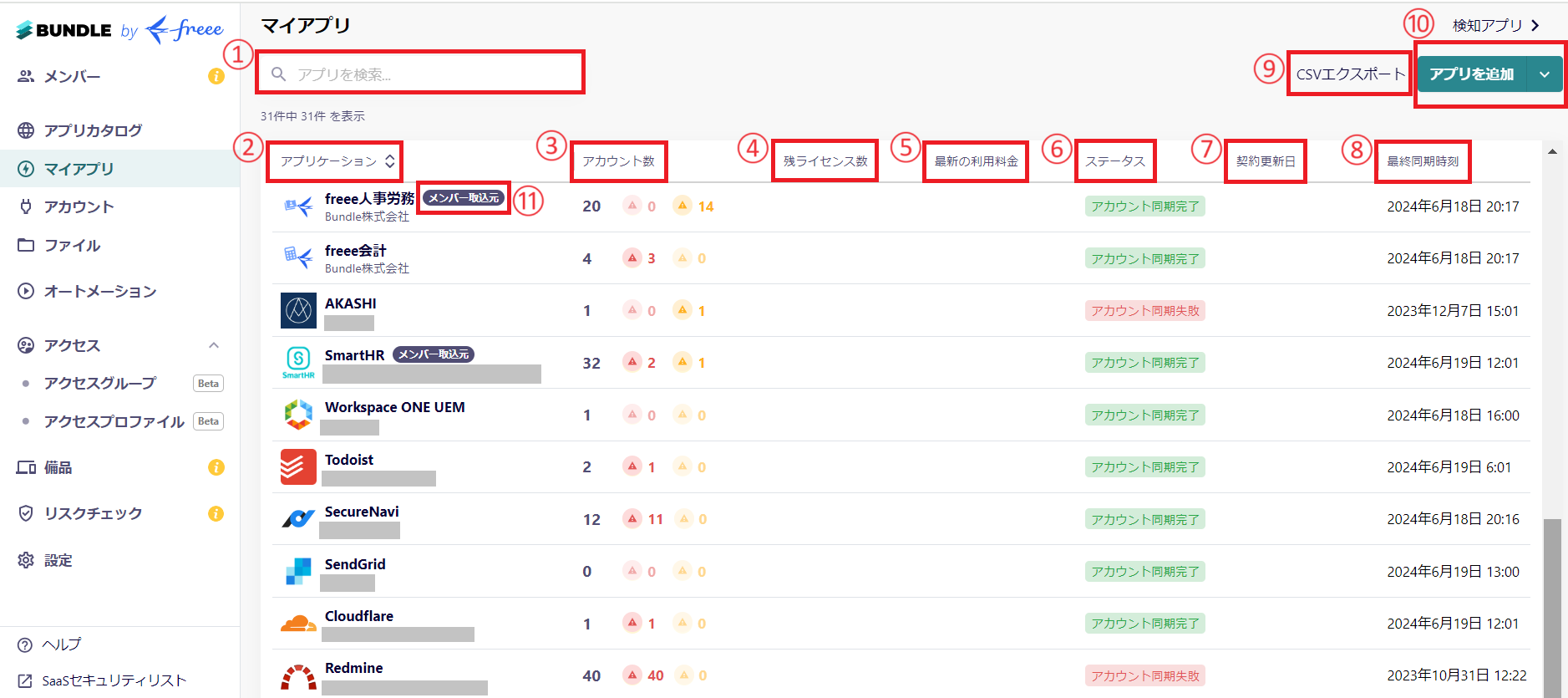This screenshot has width=1568, height=698.
Task: Click the Cloudflare cloud icon
Action: (298, 624)
